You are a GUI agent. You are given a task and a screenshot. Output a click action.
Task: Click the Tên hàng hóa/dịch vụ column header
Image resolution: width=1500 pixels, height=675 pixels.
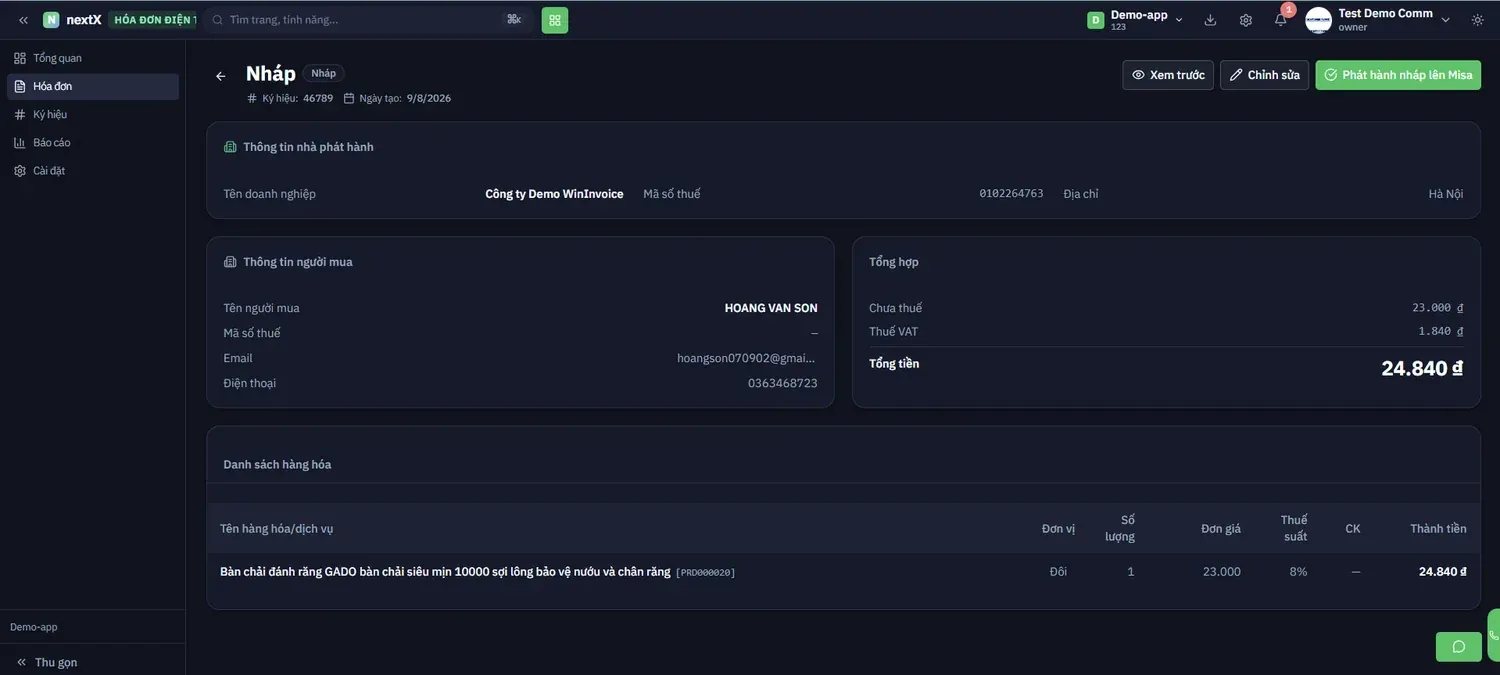tap(276, 528)
